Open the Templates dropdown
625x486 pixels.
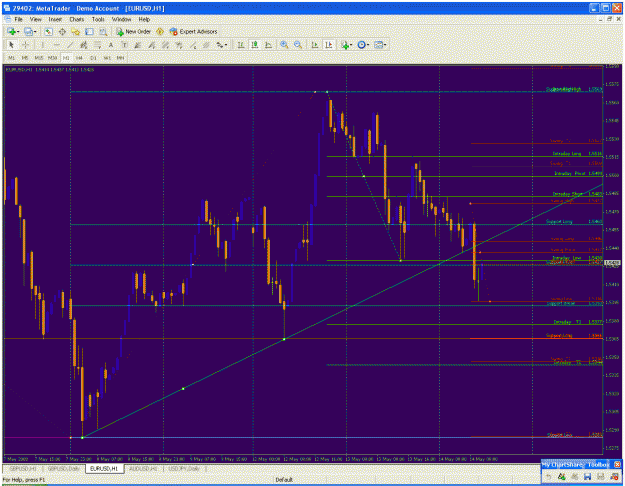[380, 45]
